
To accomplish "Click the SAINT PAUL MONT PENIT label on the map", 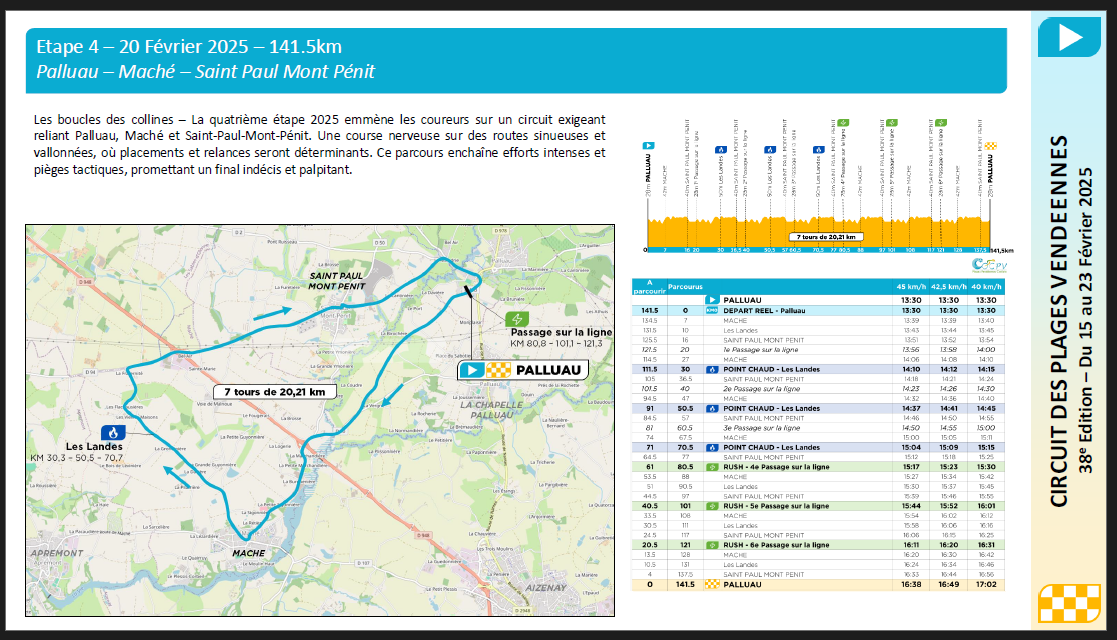I will click(x=336, y=281).
